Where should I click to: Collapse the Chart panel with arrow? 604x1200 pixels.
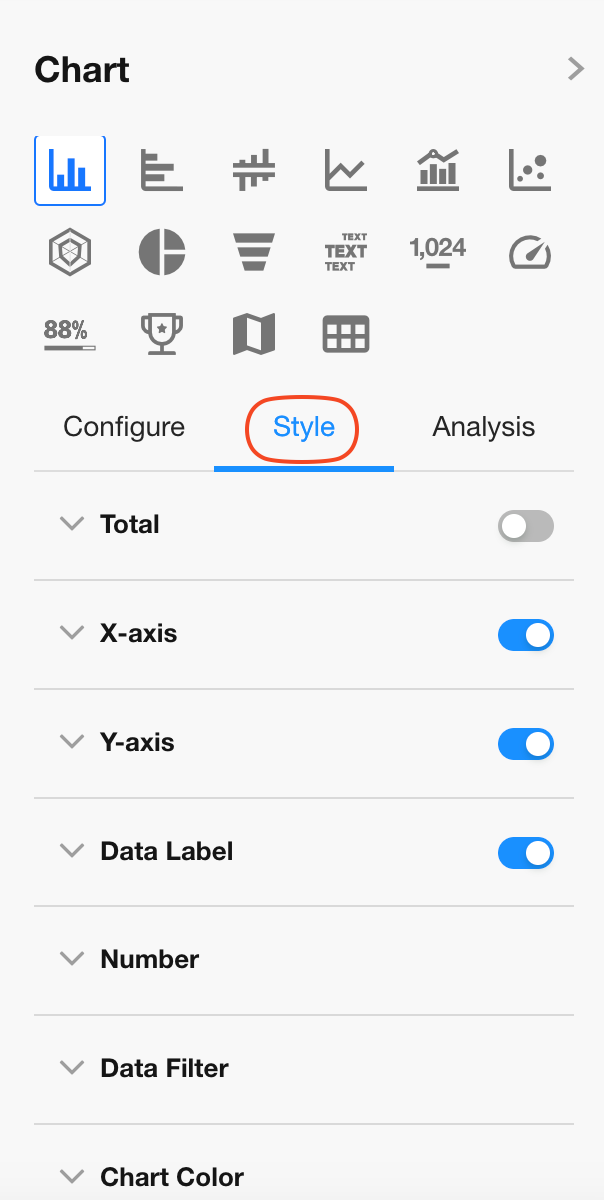575,69
